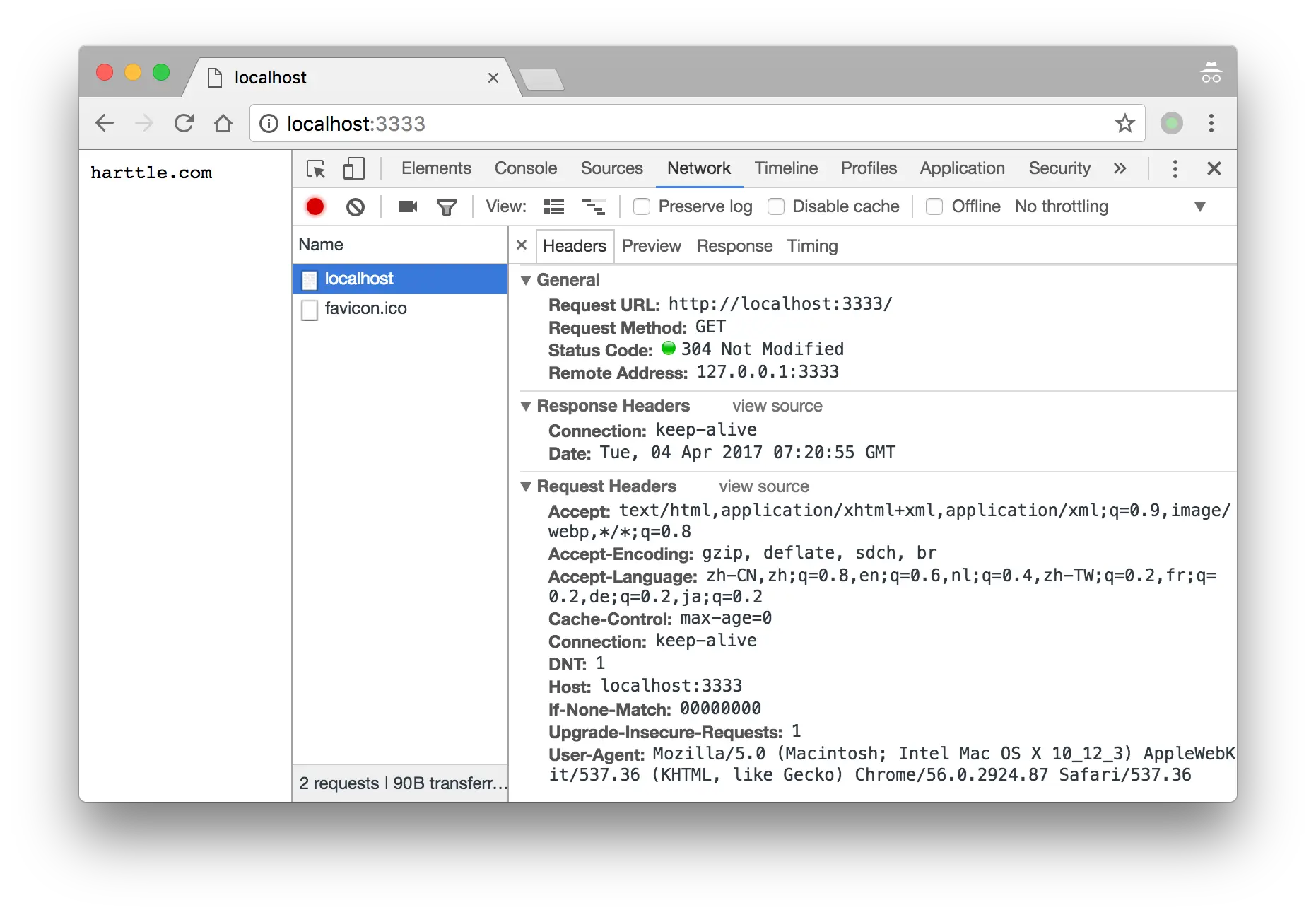Select the inspect element cursor tool
Viewport: 1316px width, 915px height.
316,168
